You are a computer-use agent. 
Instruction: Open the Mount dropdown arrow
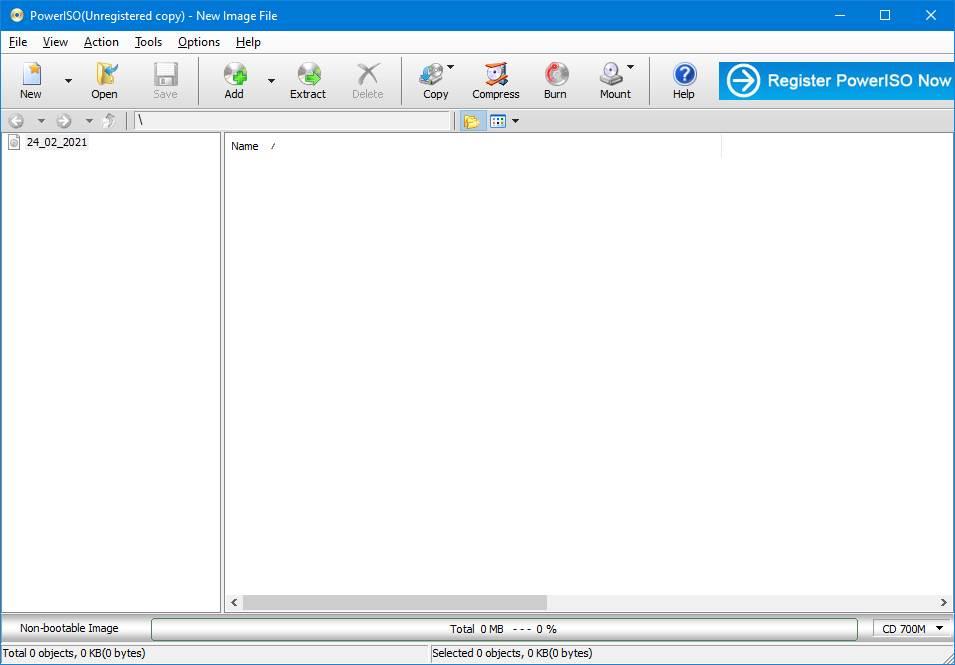(x=630, y=66)
